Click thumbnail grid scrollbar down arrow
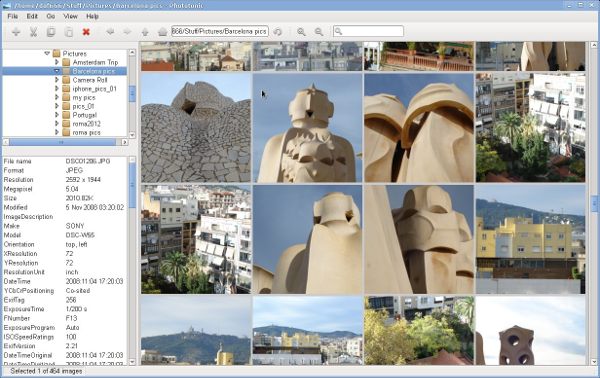Screen dimensions: 600x378 [x=594, y=362]
